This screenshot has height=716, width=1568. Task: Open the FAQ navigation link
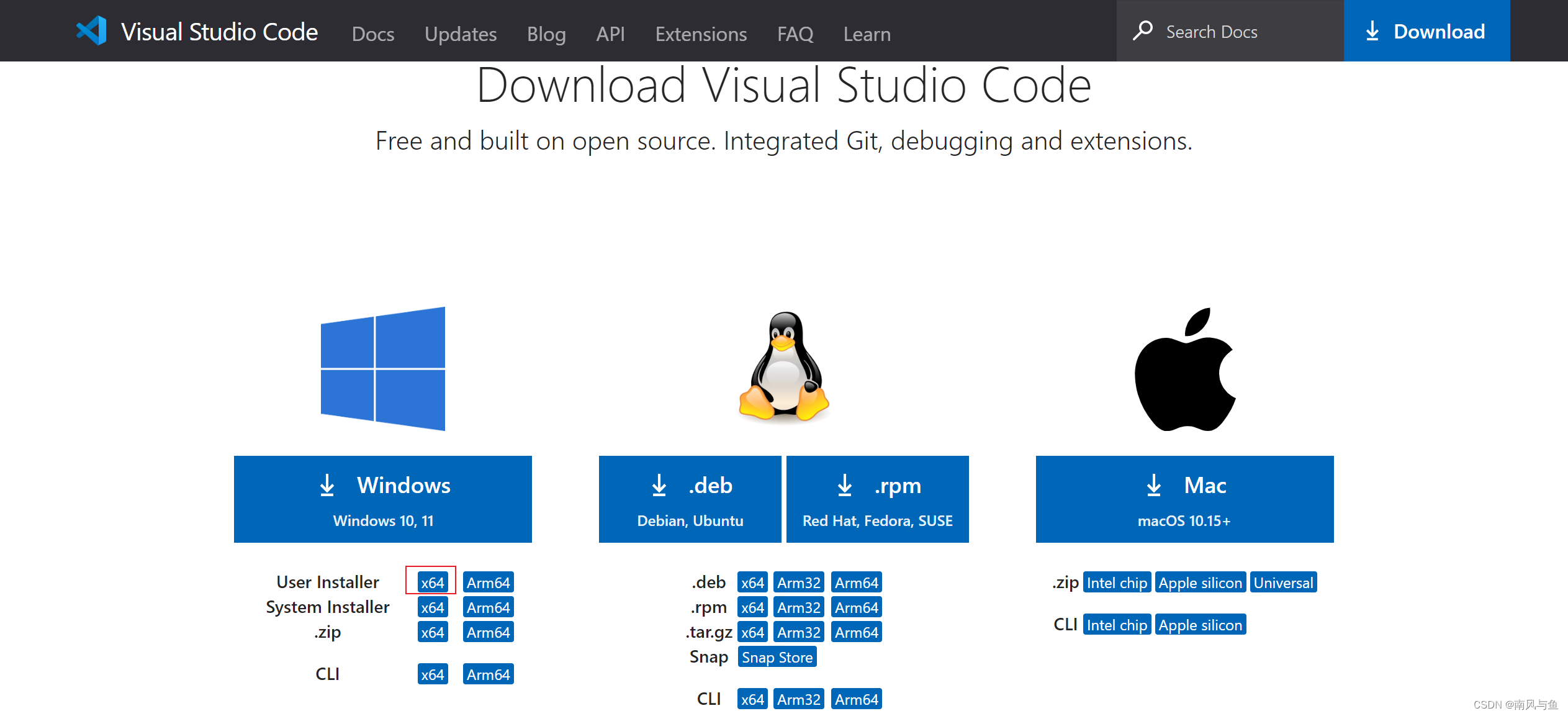(x=795, y=34)
